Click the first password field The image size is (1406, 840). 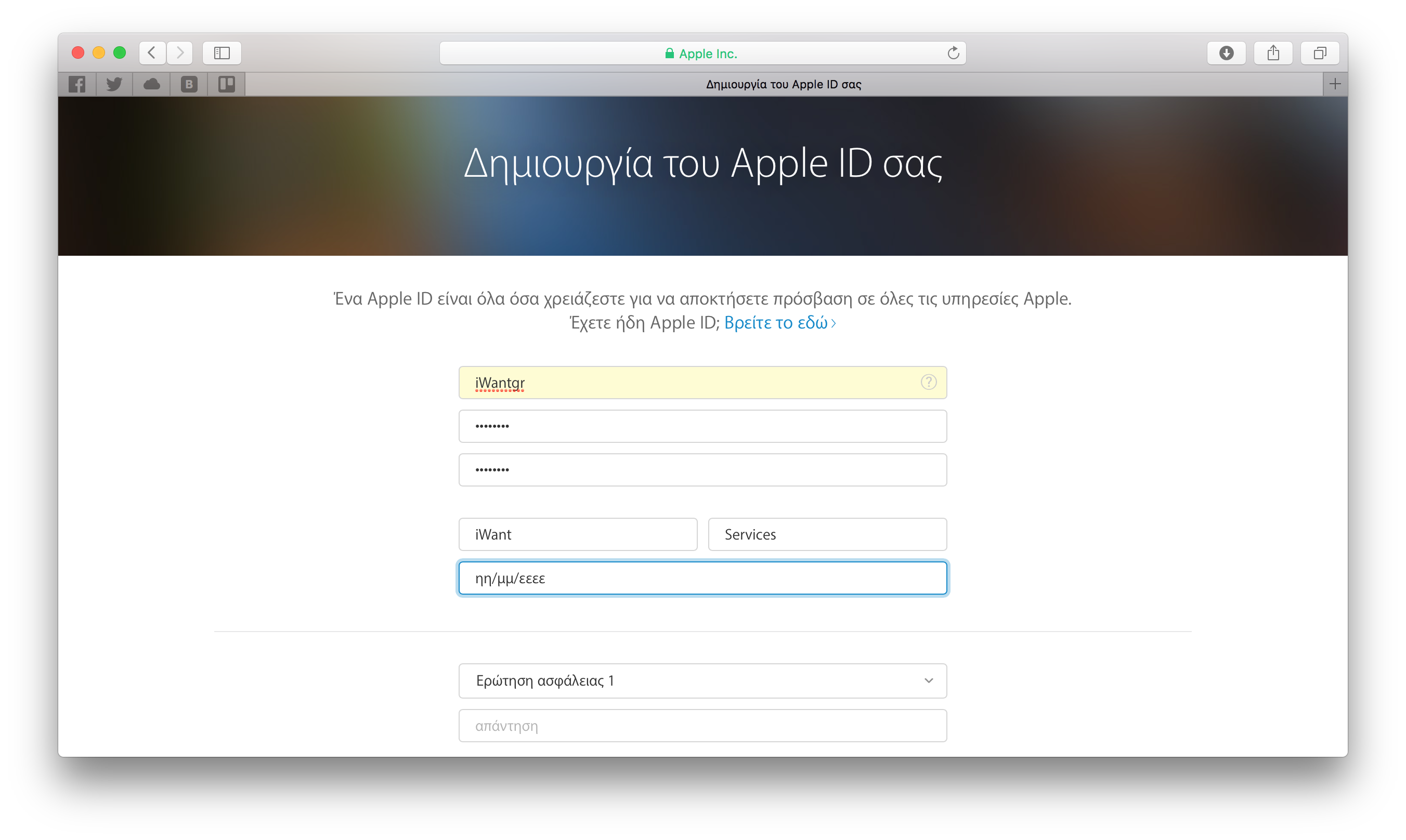point(702,426)
